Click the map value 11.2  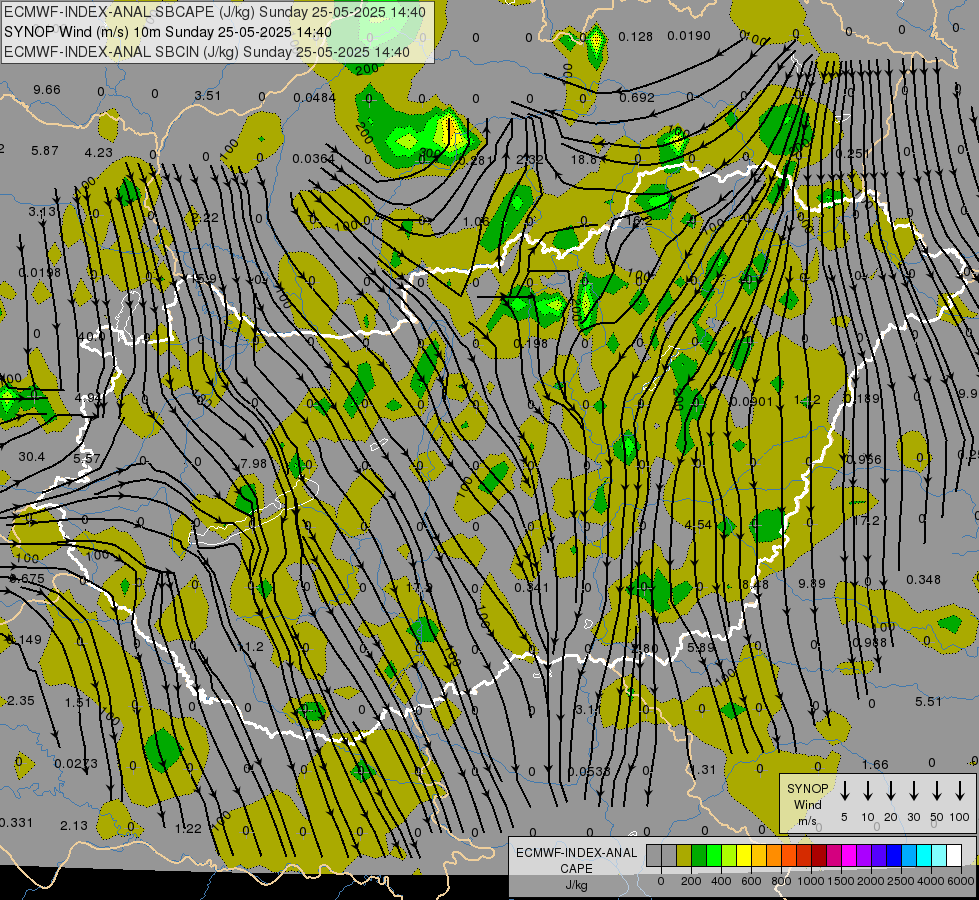click(x=250, y=647)
